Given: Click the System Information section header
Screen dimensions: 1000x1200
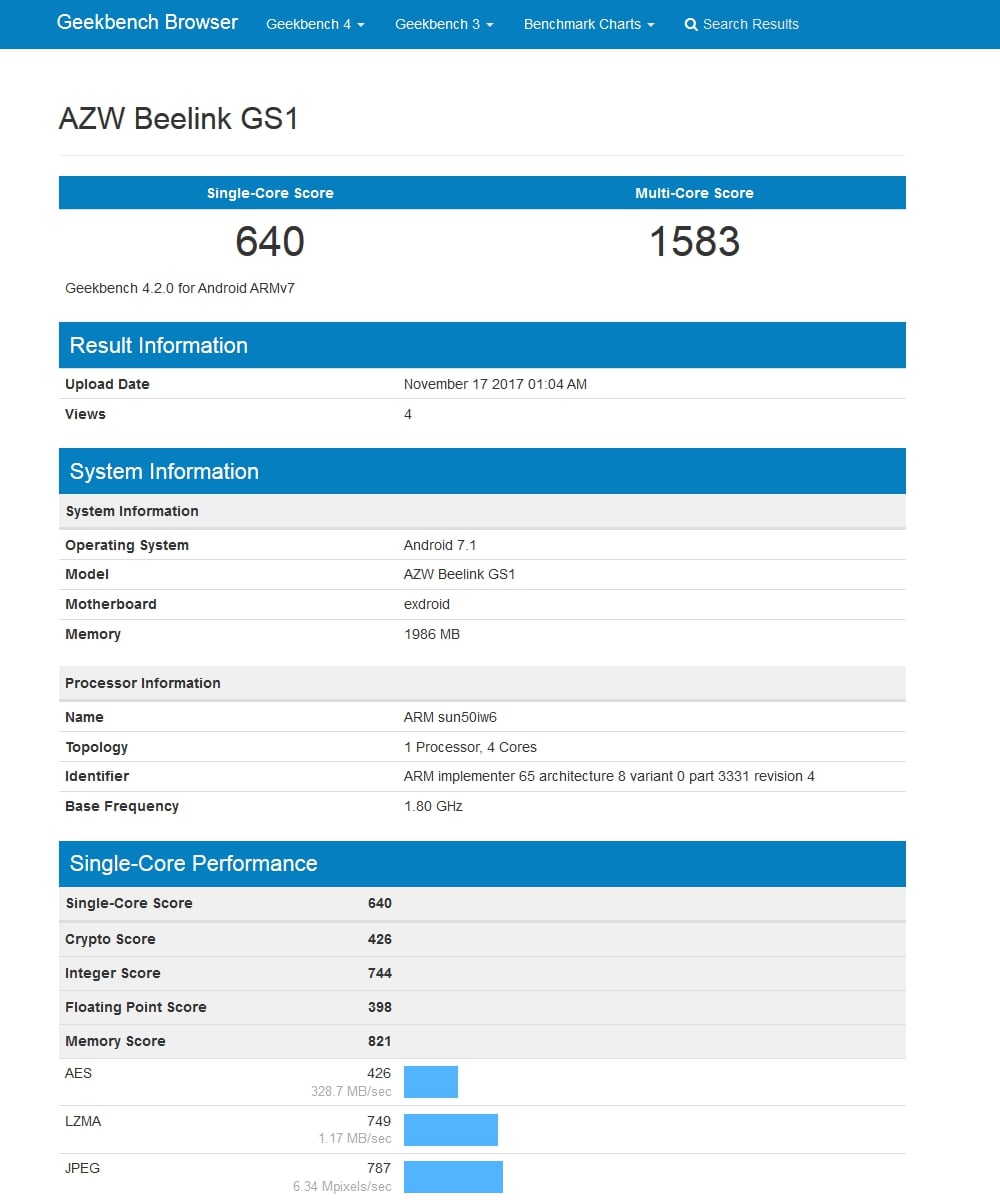Looking at the screenshot, I should point(164,471).
